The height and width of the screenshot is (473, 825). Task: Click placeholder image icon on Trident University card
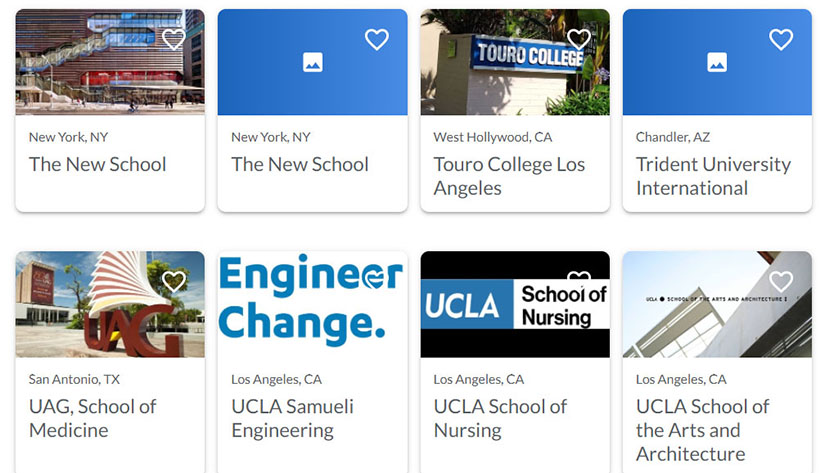point(717,62)
